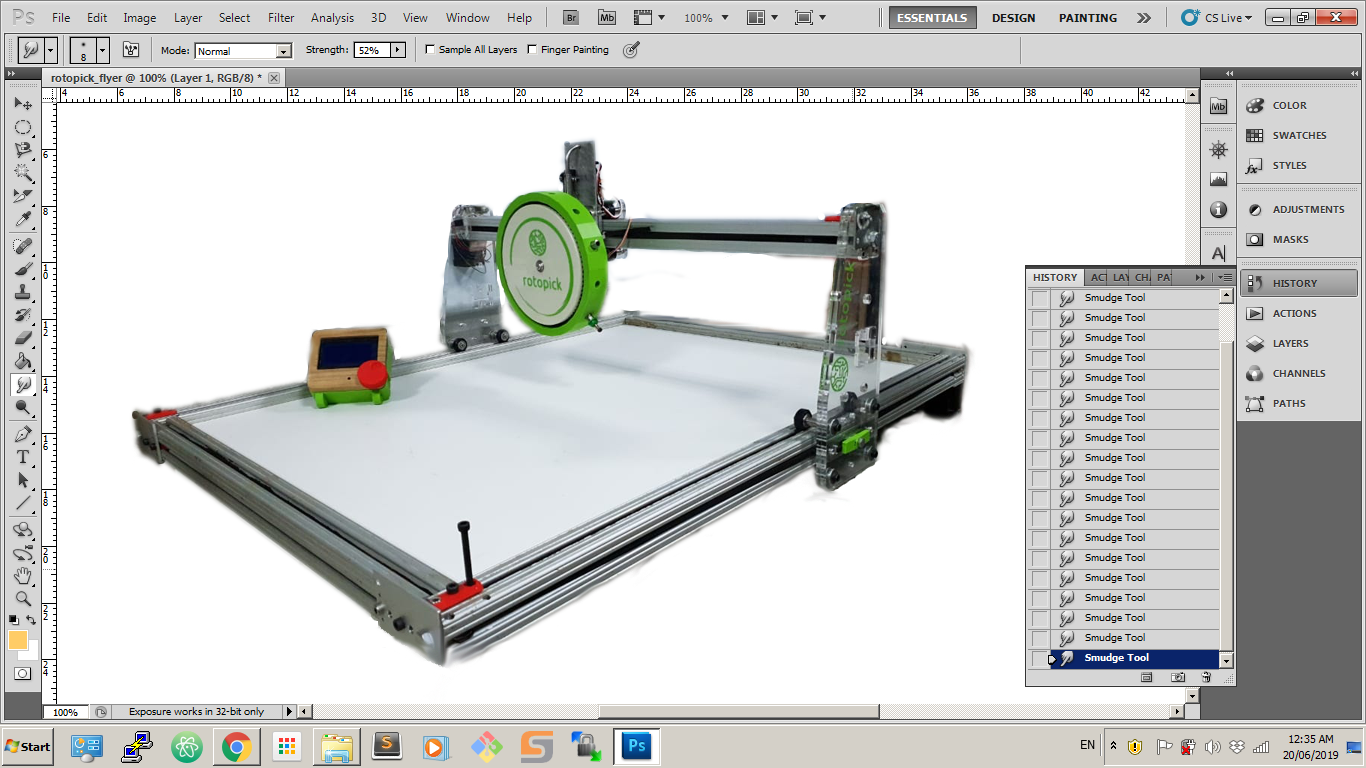Toggle history brush source on last Smudge Tool state

coord(1041,658)
